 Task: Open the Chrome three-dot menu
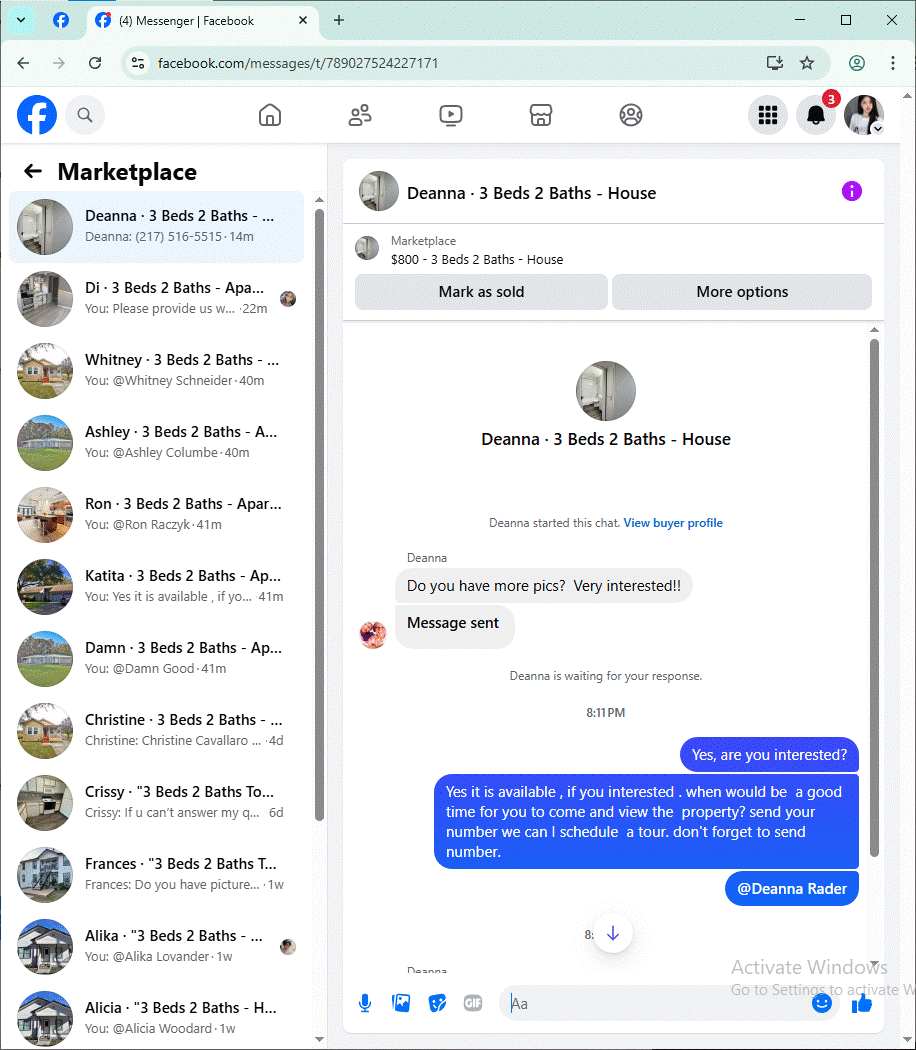893,63
